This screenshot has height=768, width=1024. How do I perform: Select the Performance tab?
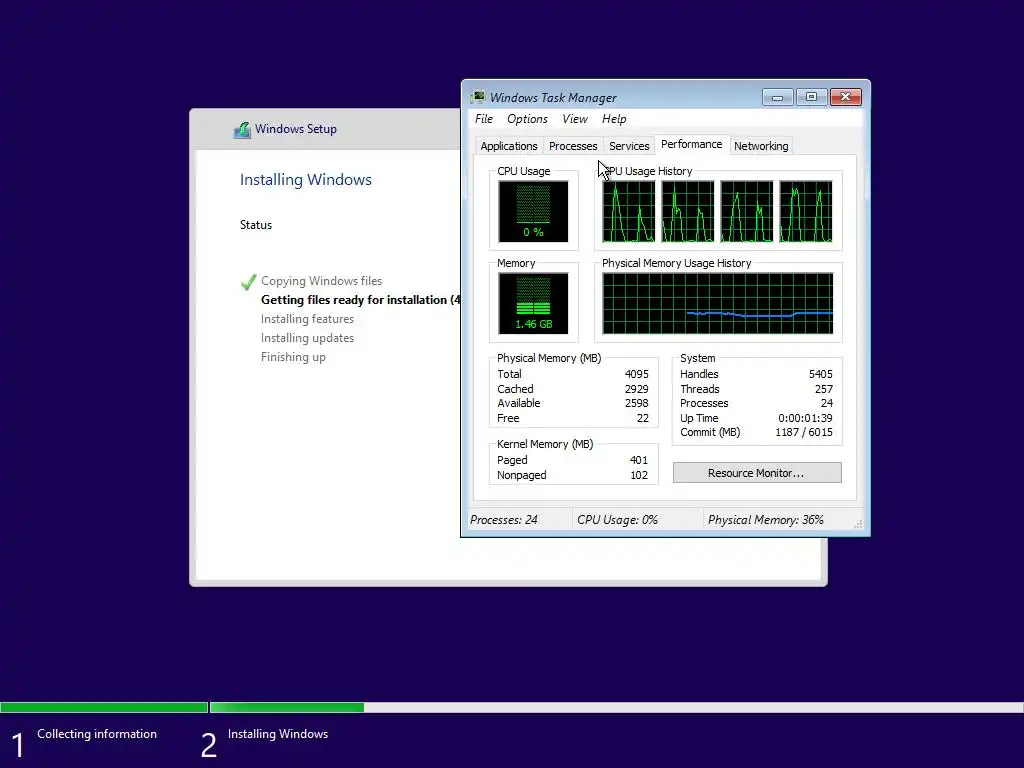coord(692,144)
